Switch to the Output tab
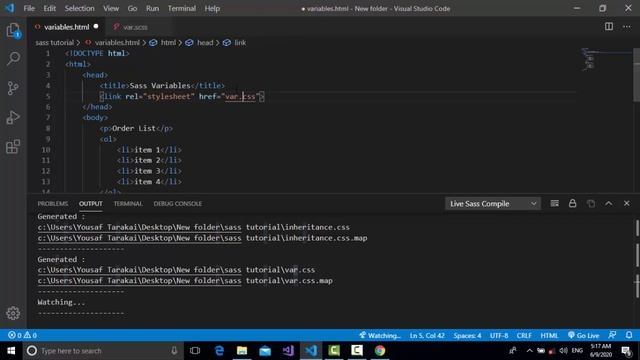Screen dimensions: 640x360 [x=91, y=204]
